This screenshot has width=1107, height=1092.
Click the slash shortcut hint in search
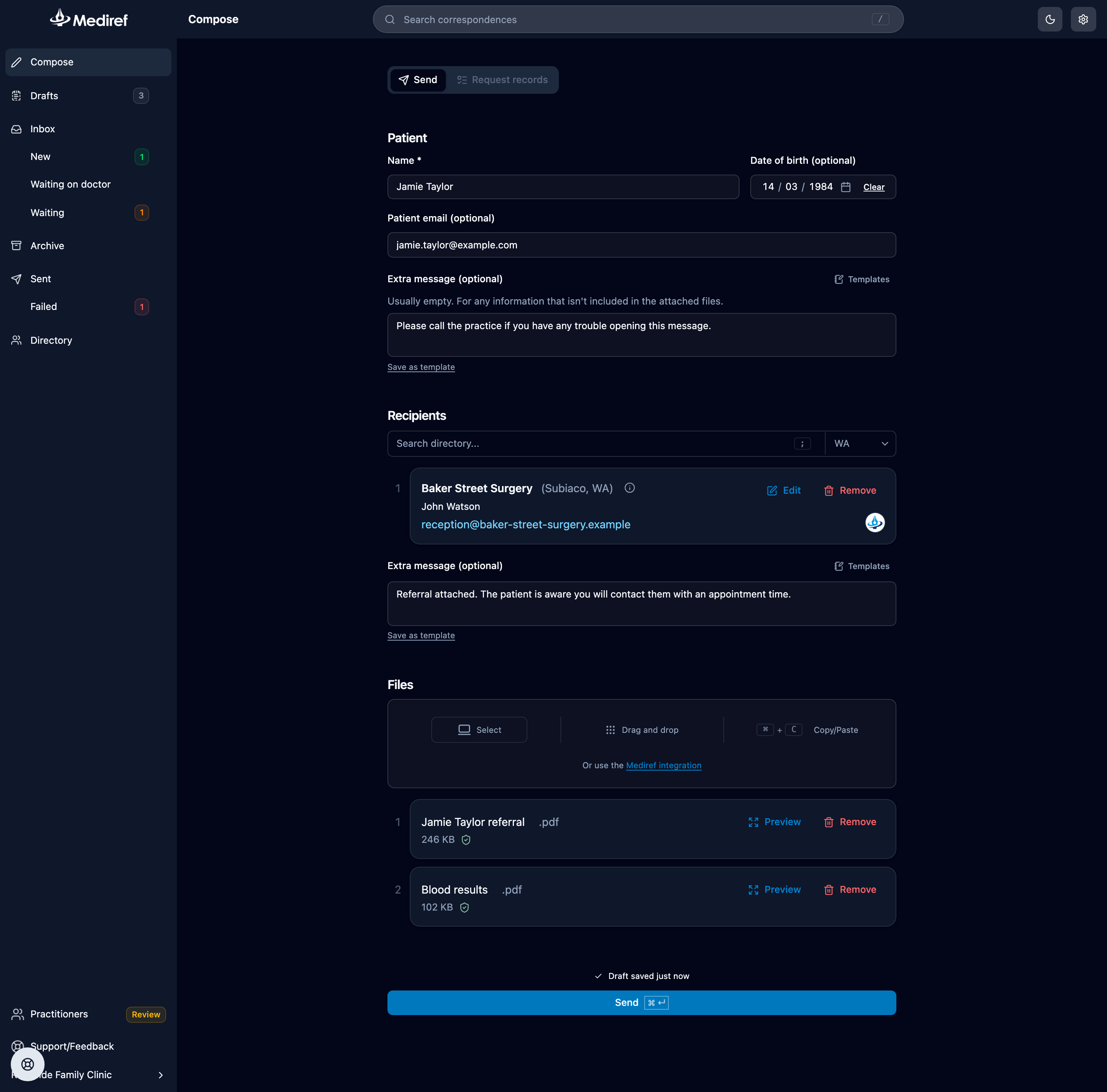click(x=880, y=20)
